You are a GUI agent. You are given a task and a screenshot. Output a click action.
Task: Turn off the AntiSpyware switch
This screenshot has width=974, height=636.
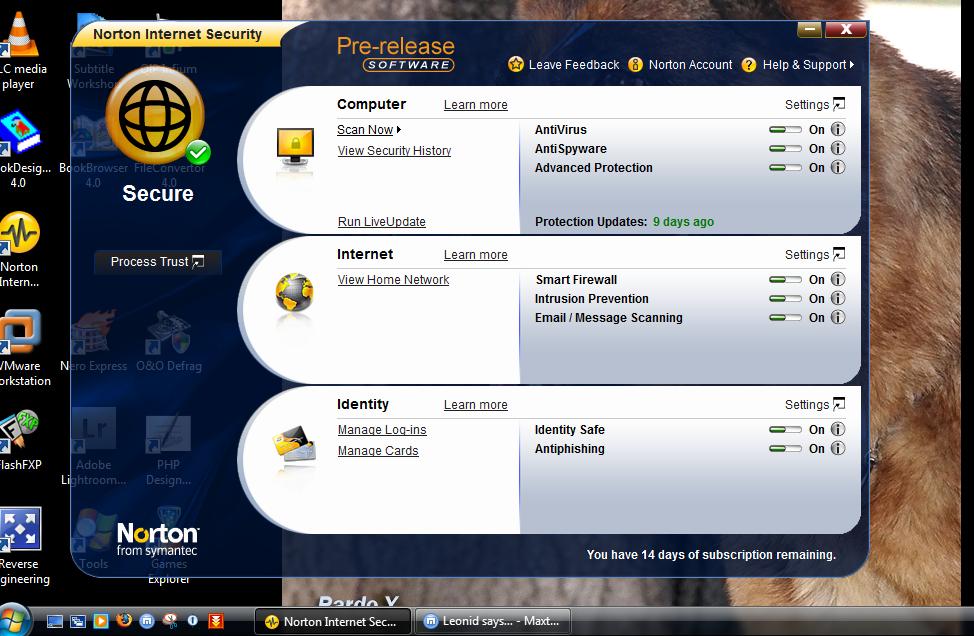[x=785, y=149]
